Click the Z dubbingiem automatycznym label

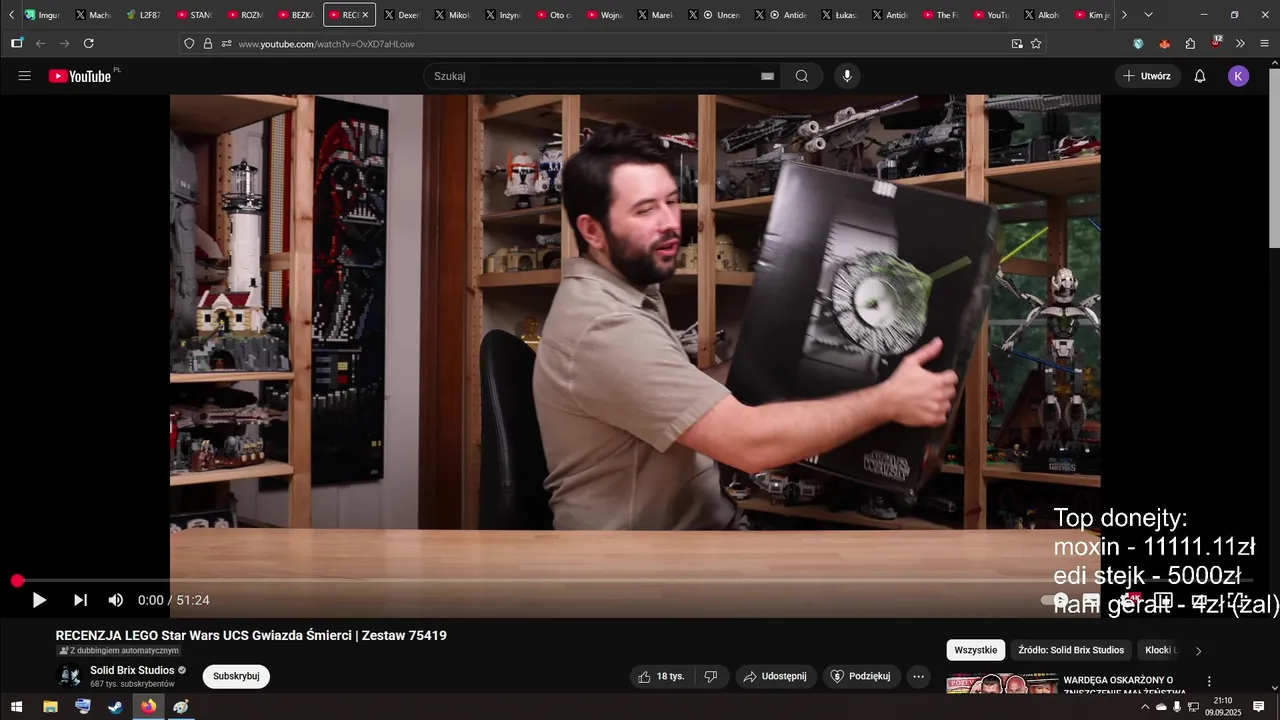click(x=119, y=651)
